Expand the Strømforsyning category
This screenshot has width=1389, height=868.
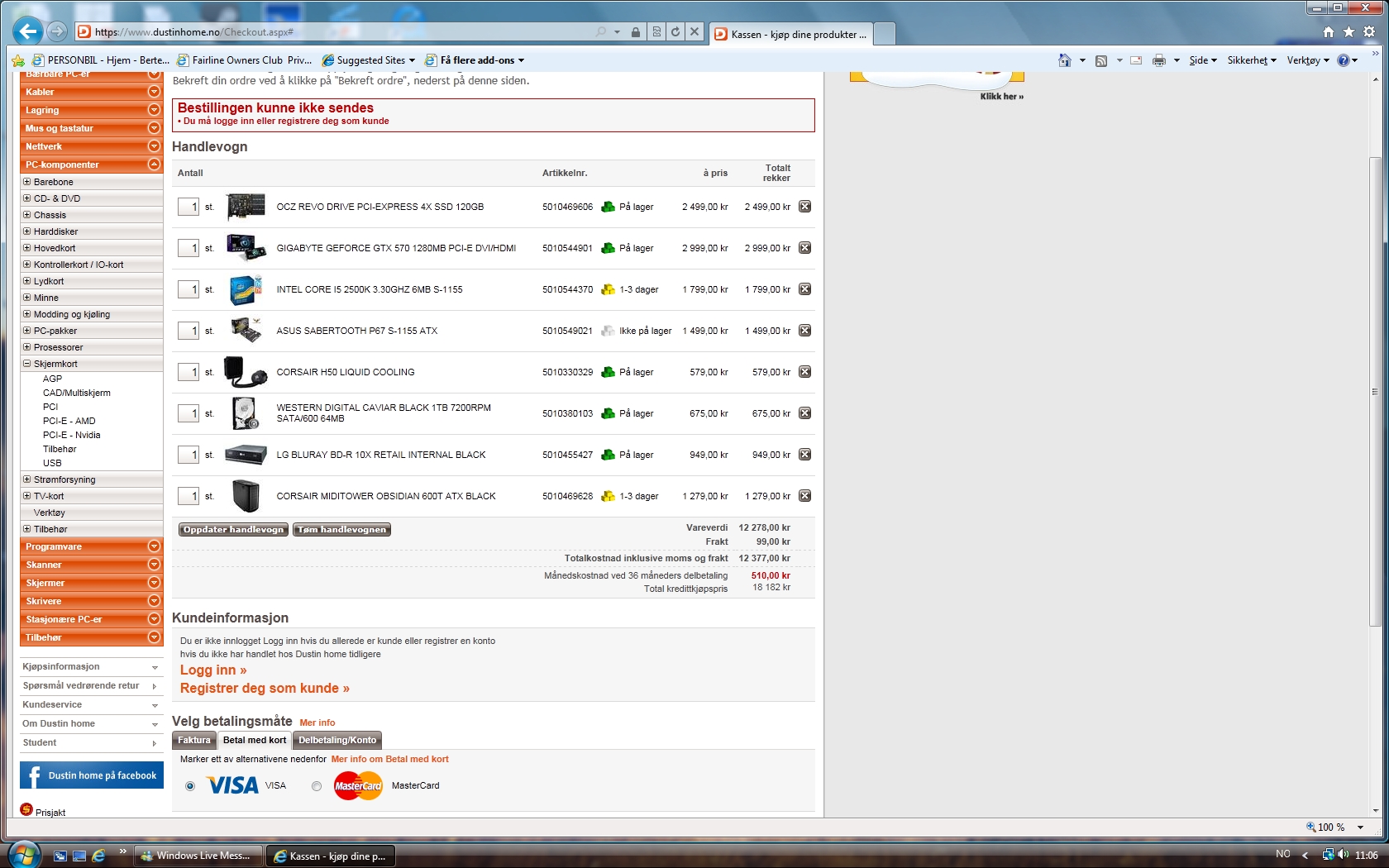point(26,479)
